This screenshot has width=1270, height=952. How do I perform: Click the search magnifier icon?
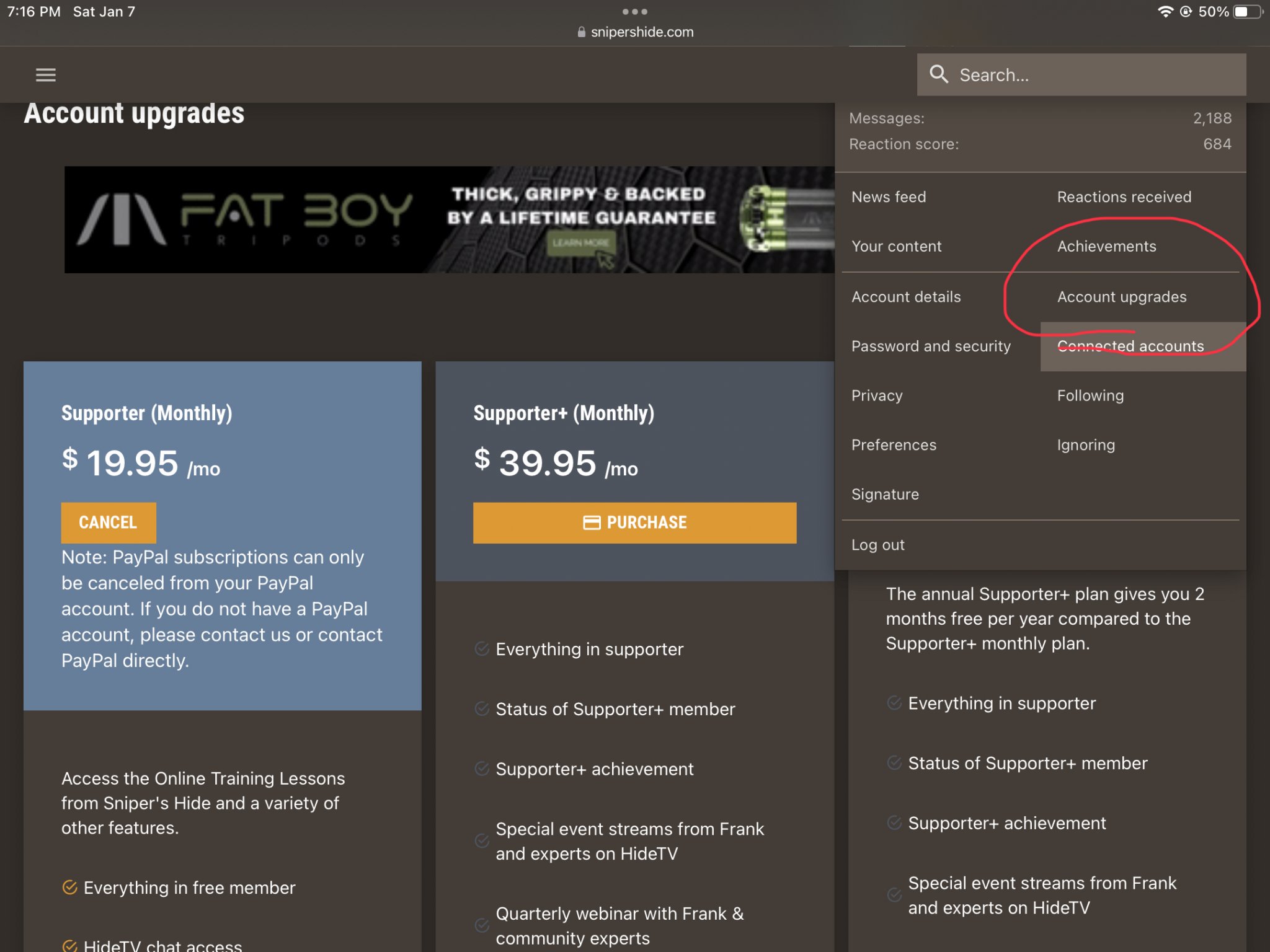click(x=939, y=74)
